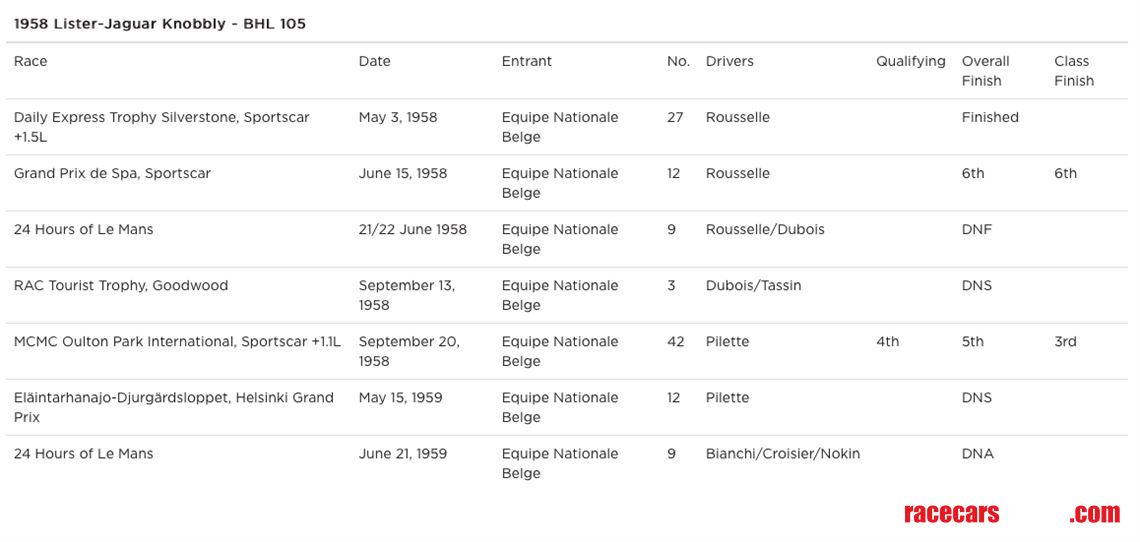Screen dimensions: 1140x542
Task: Click the Date column header
Action: (374, 61)
